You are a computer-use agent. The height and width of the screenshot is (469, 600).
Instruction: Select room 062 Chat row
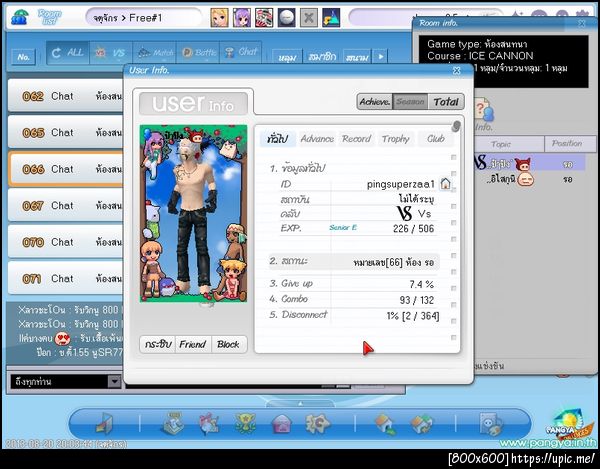click(66, 96)
